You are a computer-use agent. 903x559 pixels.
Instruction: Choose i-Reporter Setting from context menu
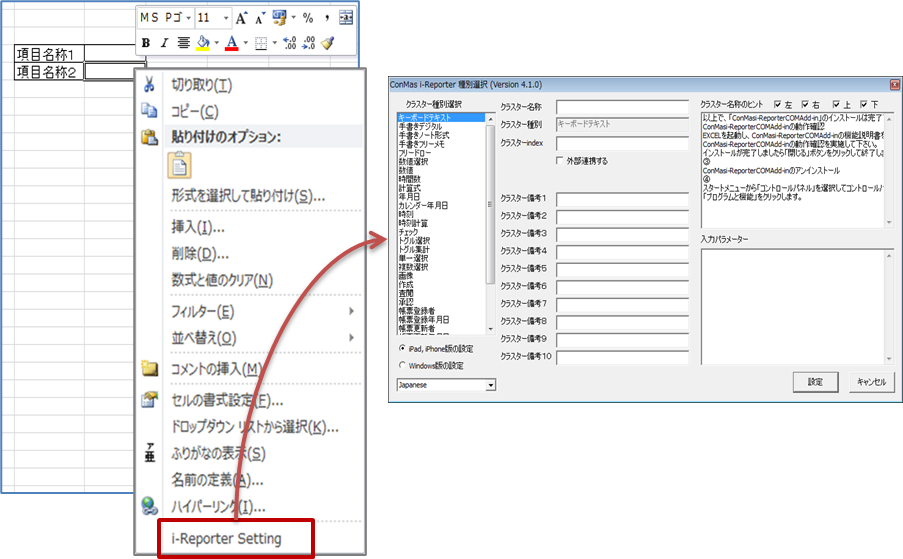[x=226, y=538]
